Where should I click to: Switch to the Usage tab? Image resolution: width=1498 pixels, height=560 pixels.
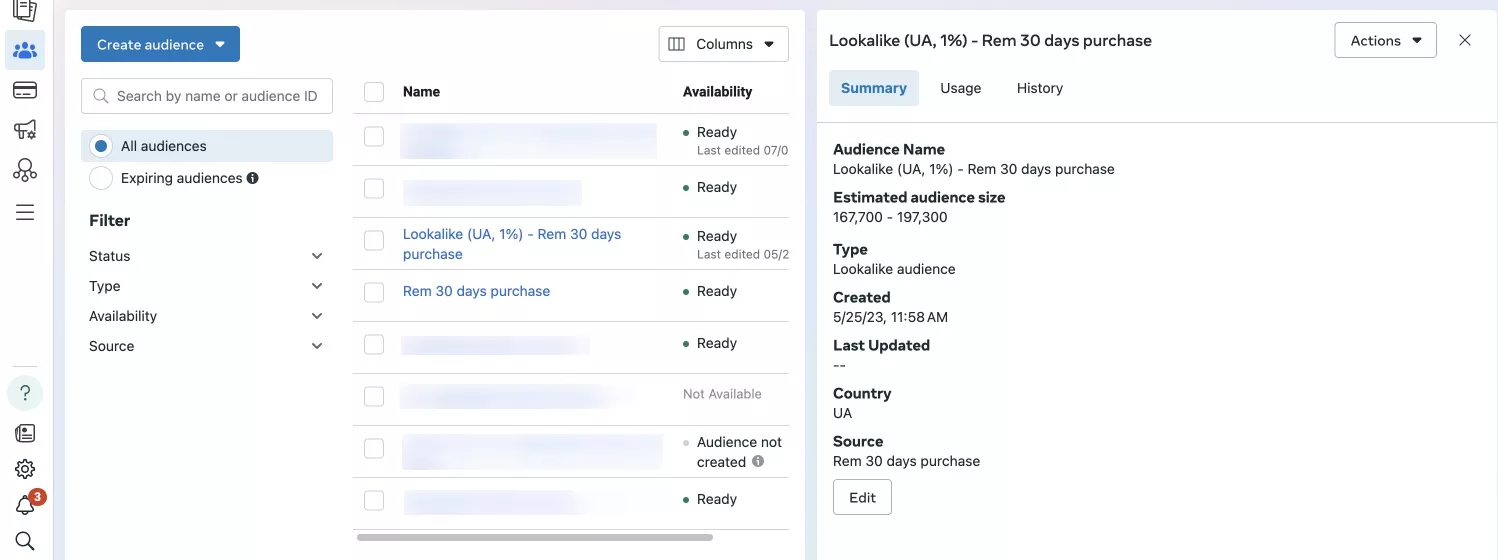pyautogui.click(x=960, y=88)
